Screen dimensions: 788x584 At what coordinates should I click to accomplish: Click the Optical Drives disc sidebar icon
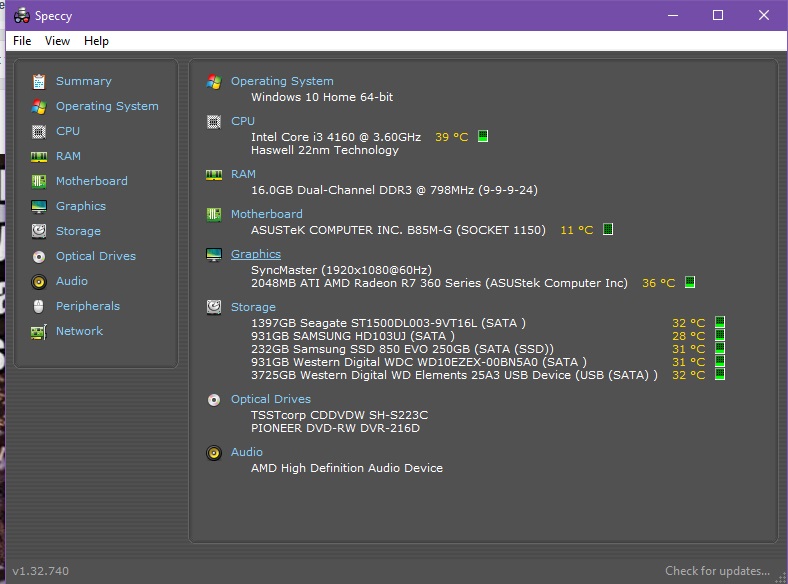click(39, 257)
